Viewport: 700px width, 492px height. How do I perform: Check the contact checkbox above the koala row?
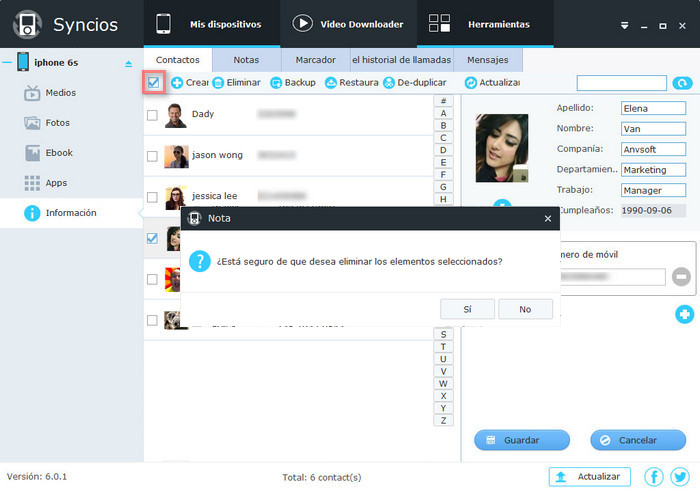pos(152,279)
